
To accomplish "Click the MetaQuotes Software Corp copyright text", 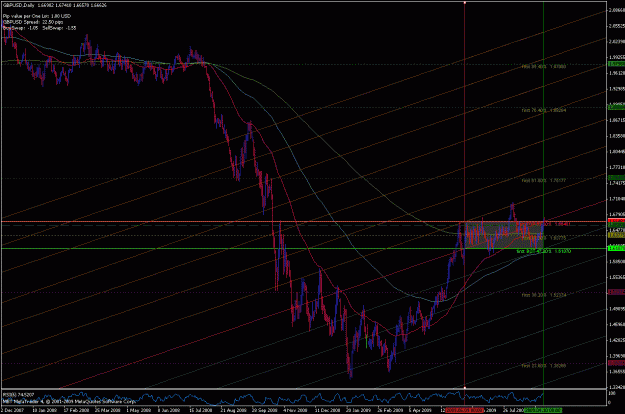I will click(70, 401).
